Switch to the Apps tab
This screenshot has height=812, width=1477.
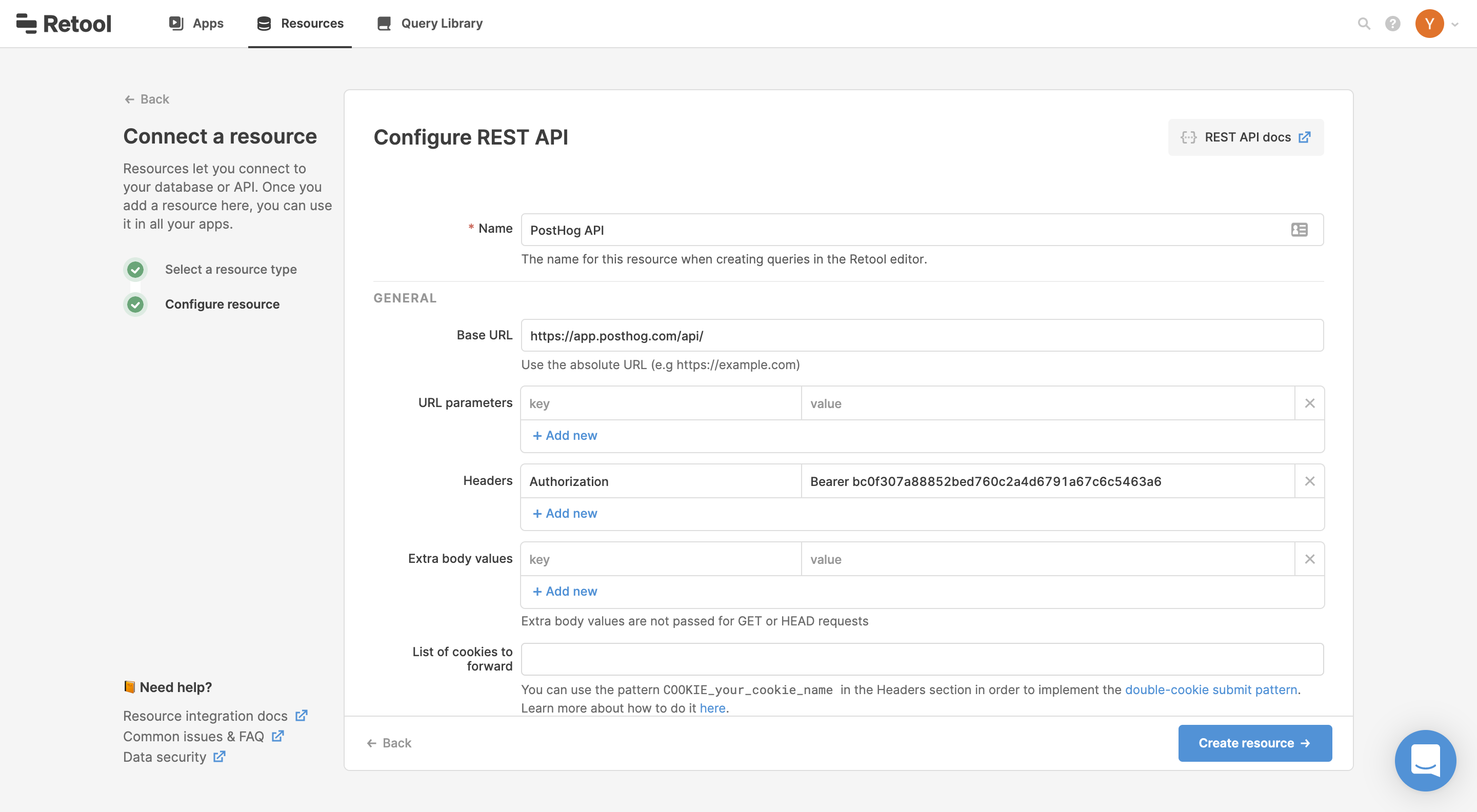click(196, 24)
